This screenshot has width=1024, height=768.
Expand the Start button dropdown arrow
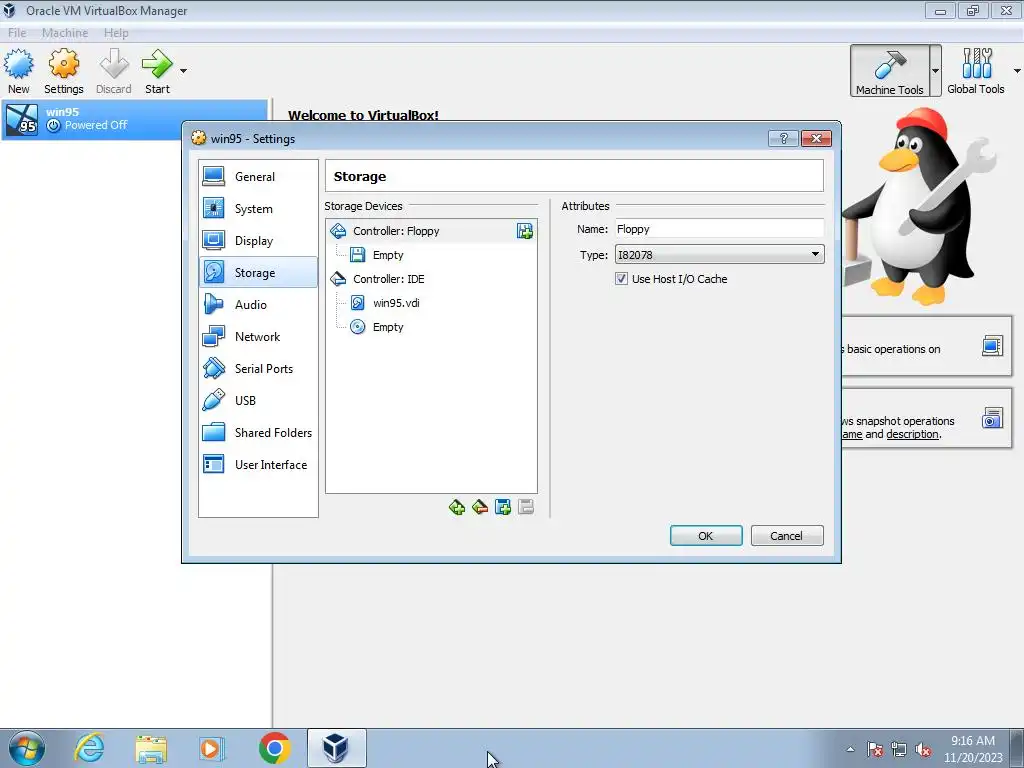pyautogui.click(x=184, y=71)
